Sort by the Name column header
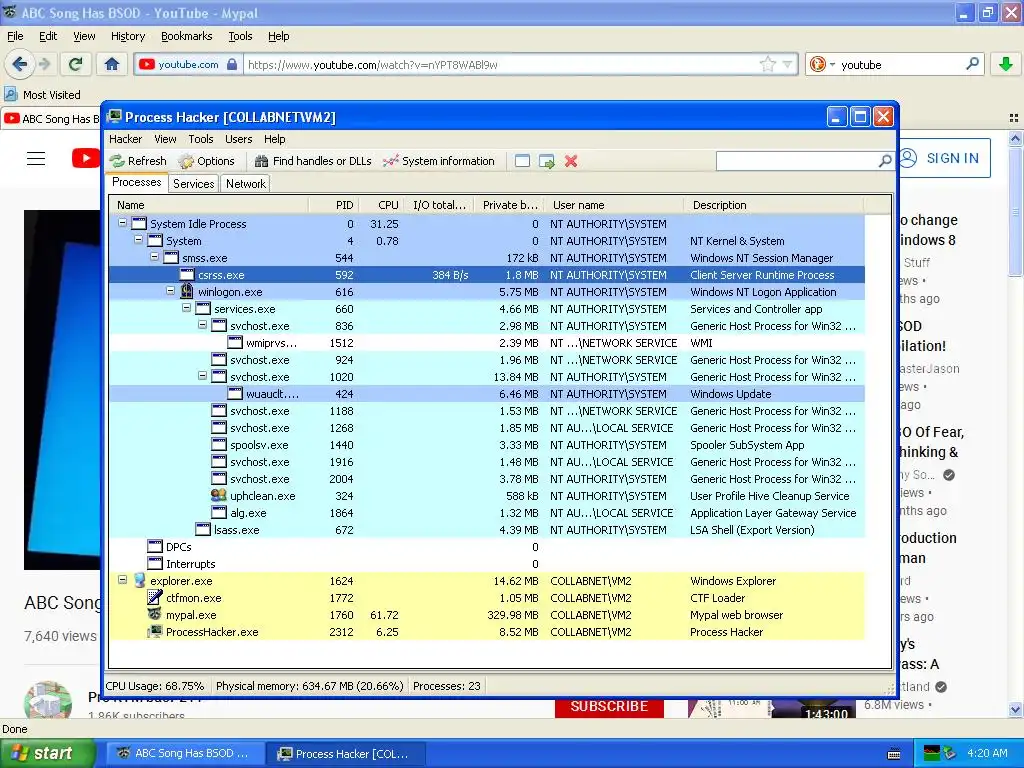This screenshot has height=768, width=1024. (x=209, y=205)
